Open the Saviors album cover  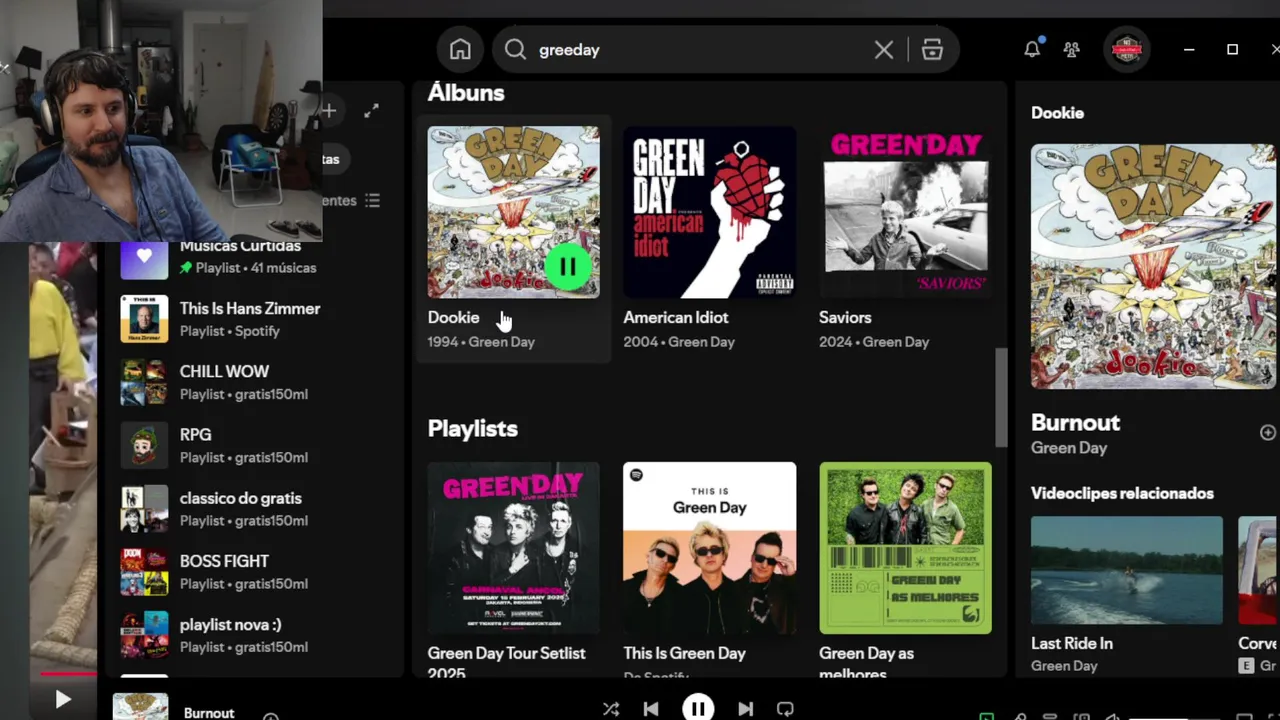click(x=905, y=212)
